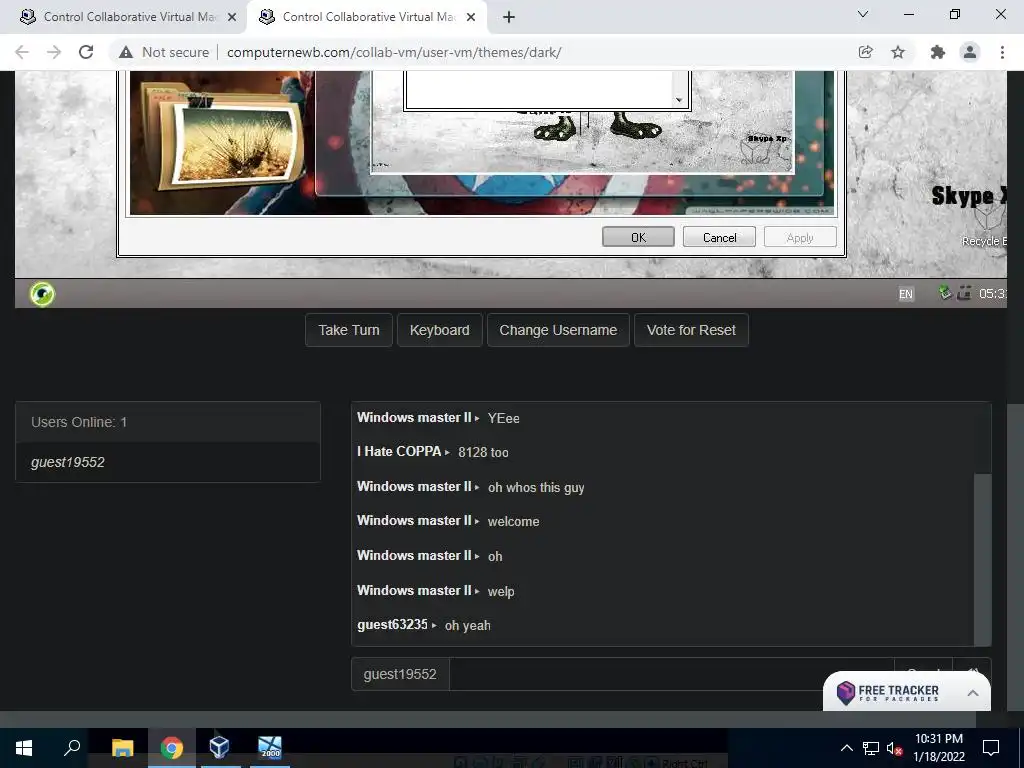Viewport: 1024px width, 768px height.
Task: Open the Windows notification center
Action: (991, 748)
